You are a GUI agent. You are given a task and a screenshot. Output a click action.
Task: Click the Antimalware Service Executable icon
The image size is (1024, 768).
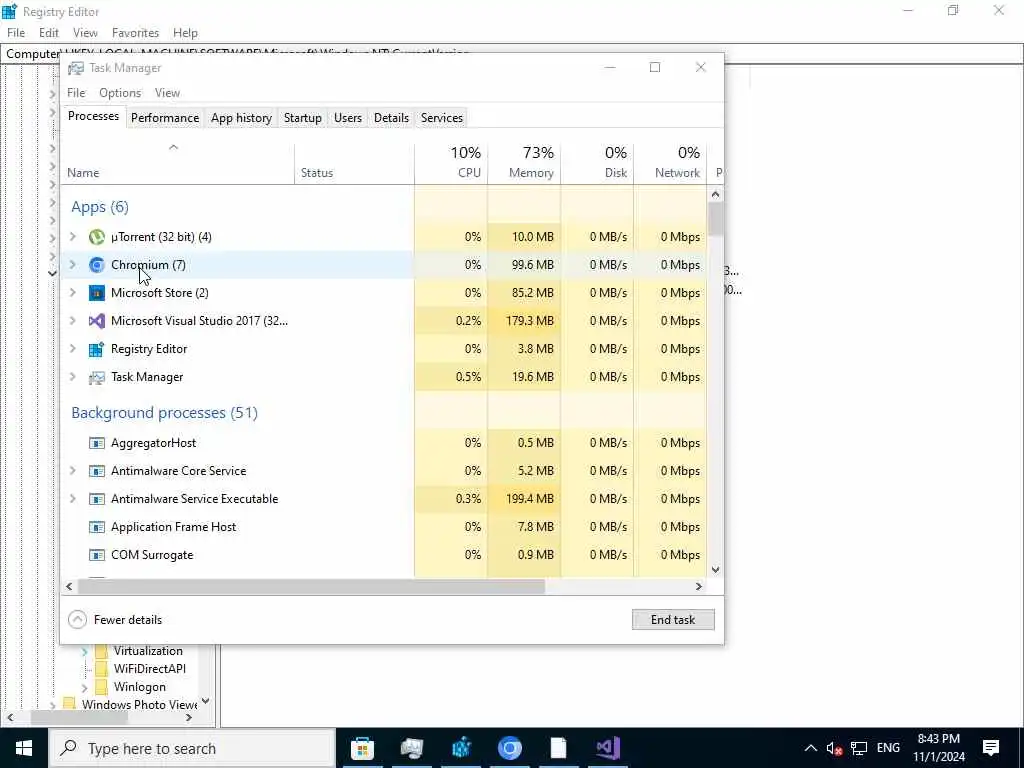[x=97, y=500]
